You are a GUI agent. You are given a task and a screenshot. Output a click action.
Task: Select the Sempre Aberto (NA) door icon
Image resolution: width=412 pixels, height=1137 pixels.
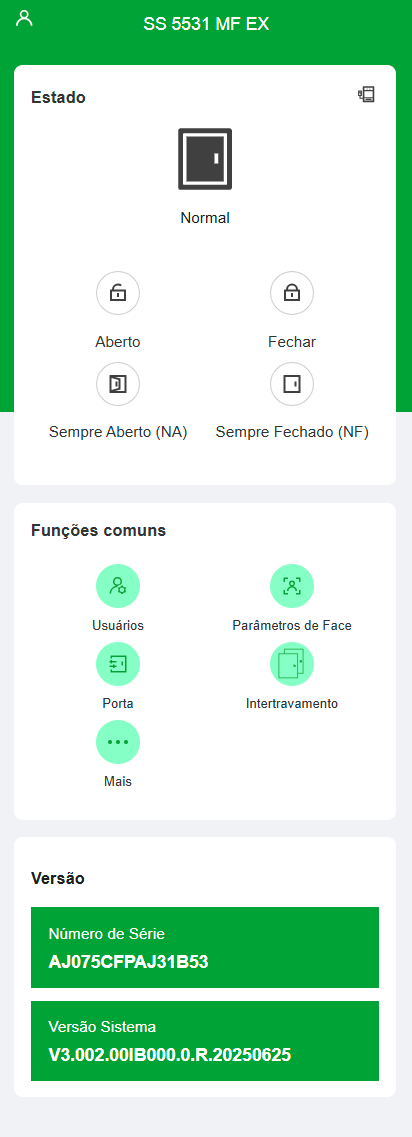tap(118, 384)
